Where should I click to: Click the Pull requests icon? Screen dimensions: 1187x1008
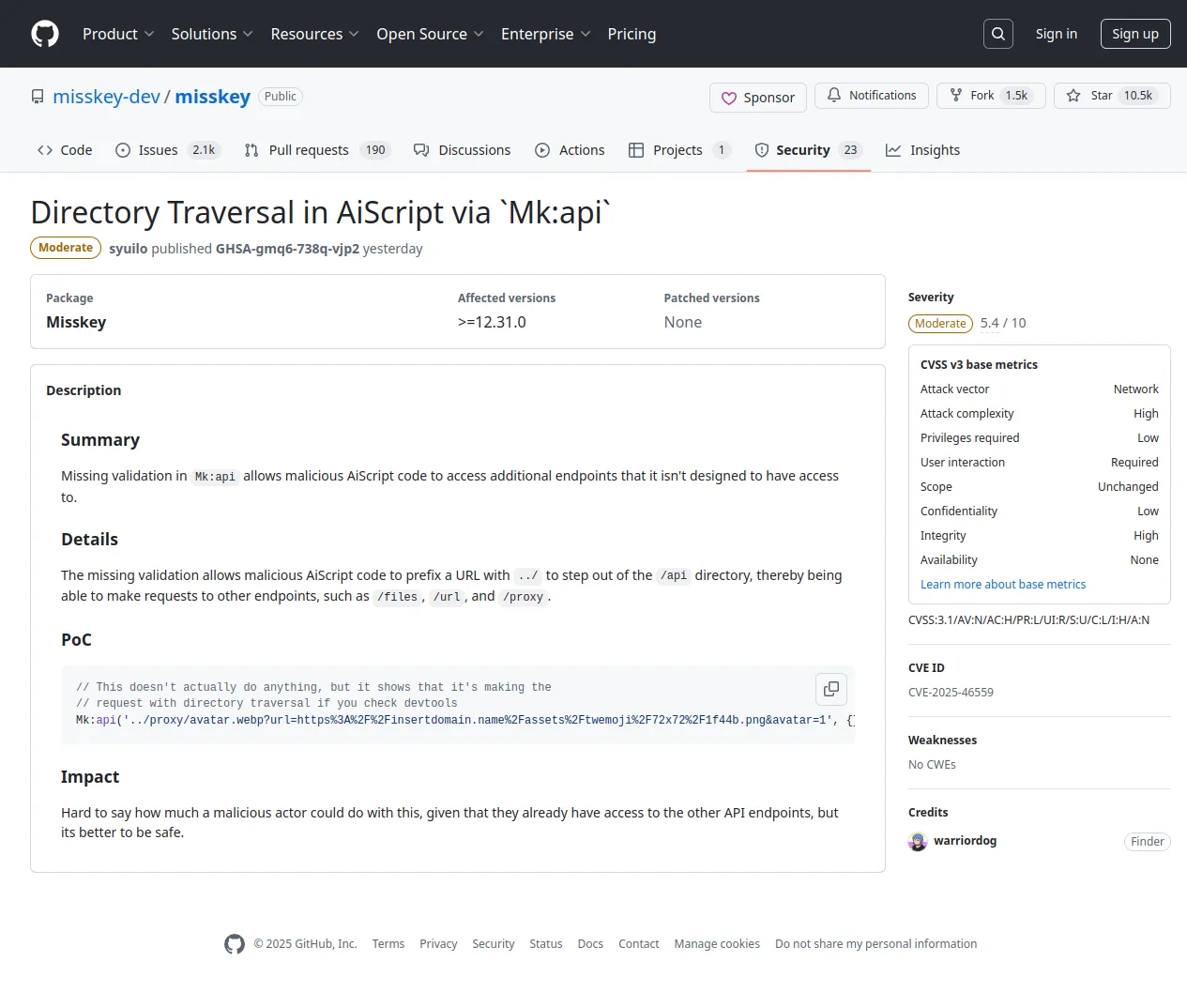[251, 150]
